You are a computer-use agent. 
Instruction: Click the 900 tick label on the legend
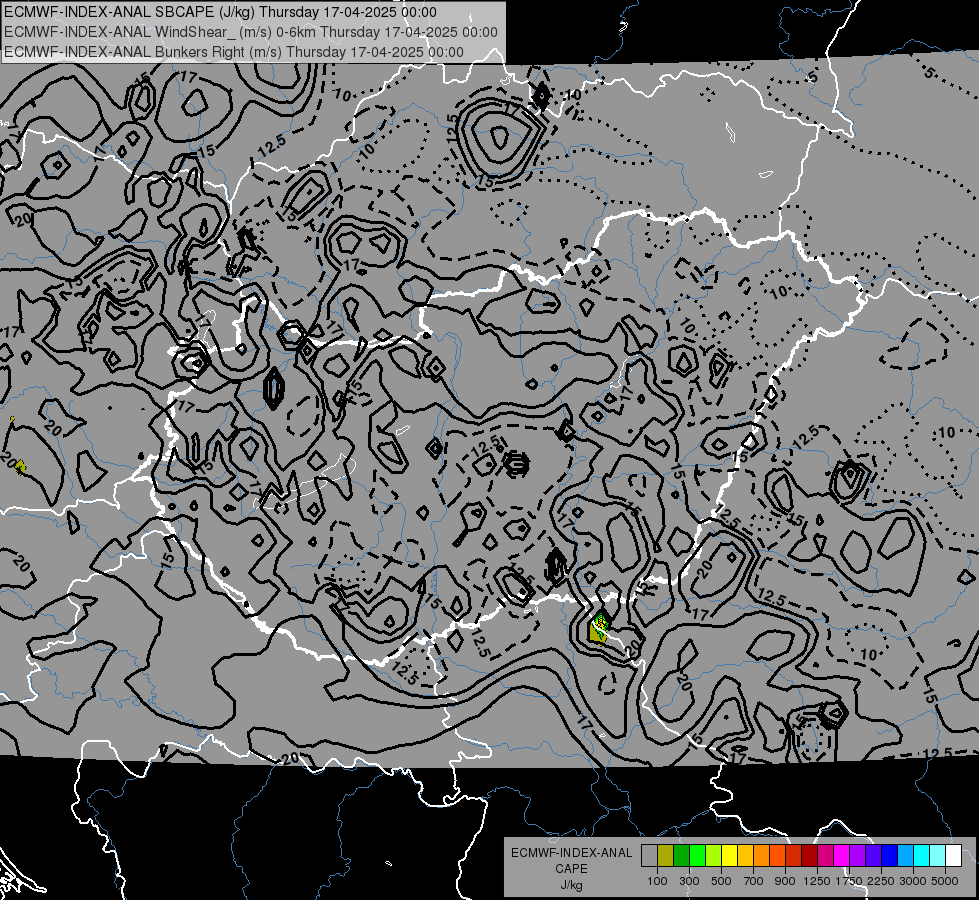(x=785, y=881)
